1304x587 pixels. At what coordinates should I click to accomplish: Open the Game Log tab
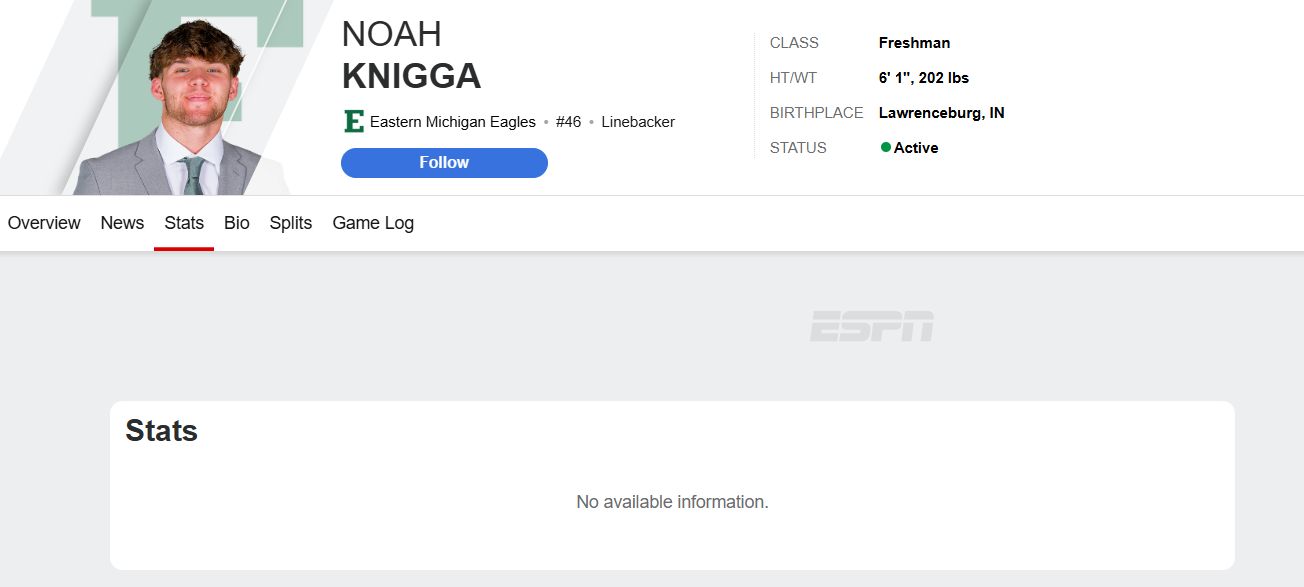click(x=373, y=223)
